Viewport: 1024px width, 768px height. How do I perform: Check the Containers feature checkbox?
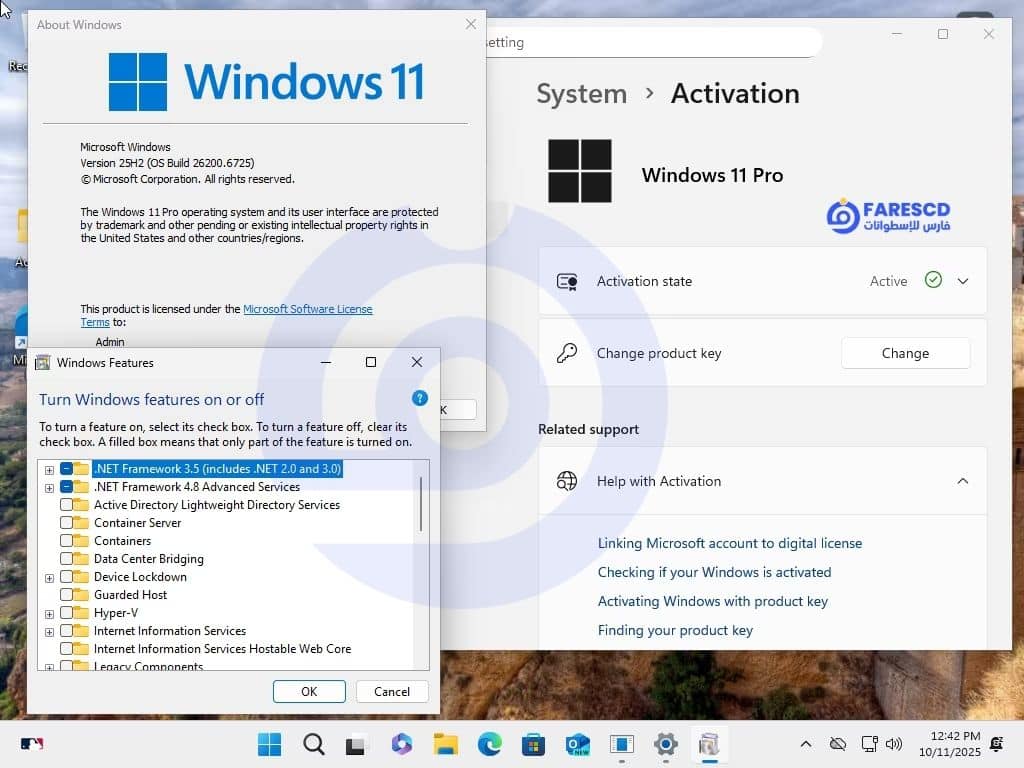coord(67,541)
